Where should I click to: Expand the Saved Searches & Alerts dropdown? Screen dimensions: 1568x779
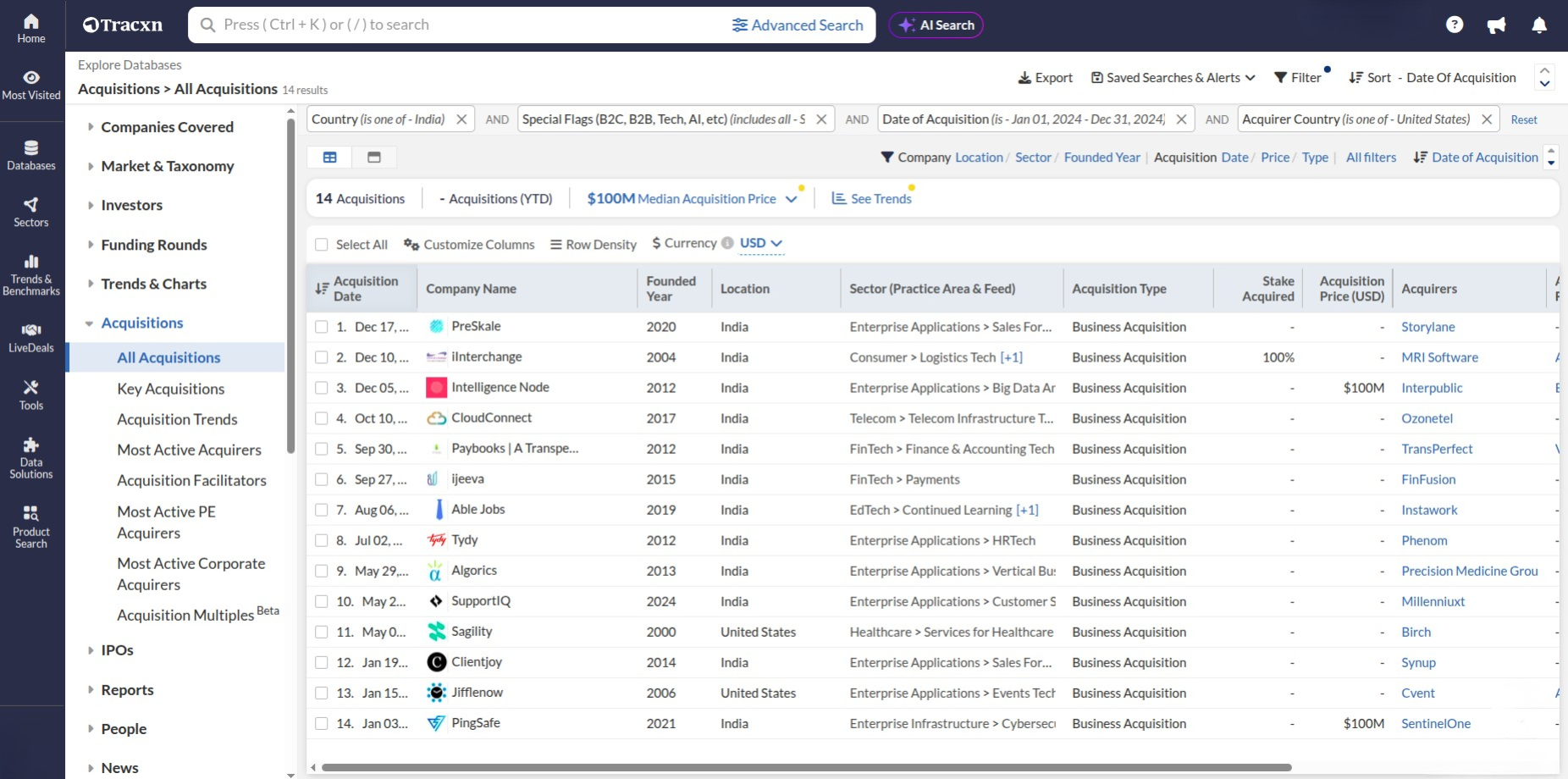(1172, 78)
